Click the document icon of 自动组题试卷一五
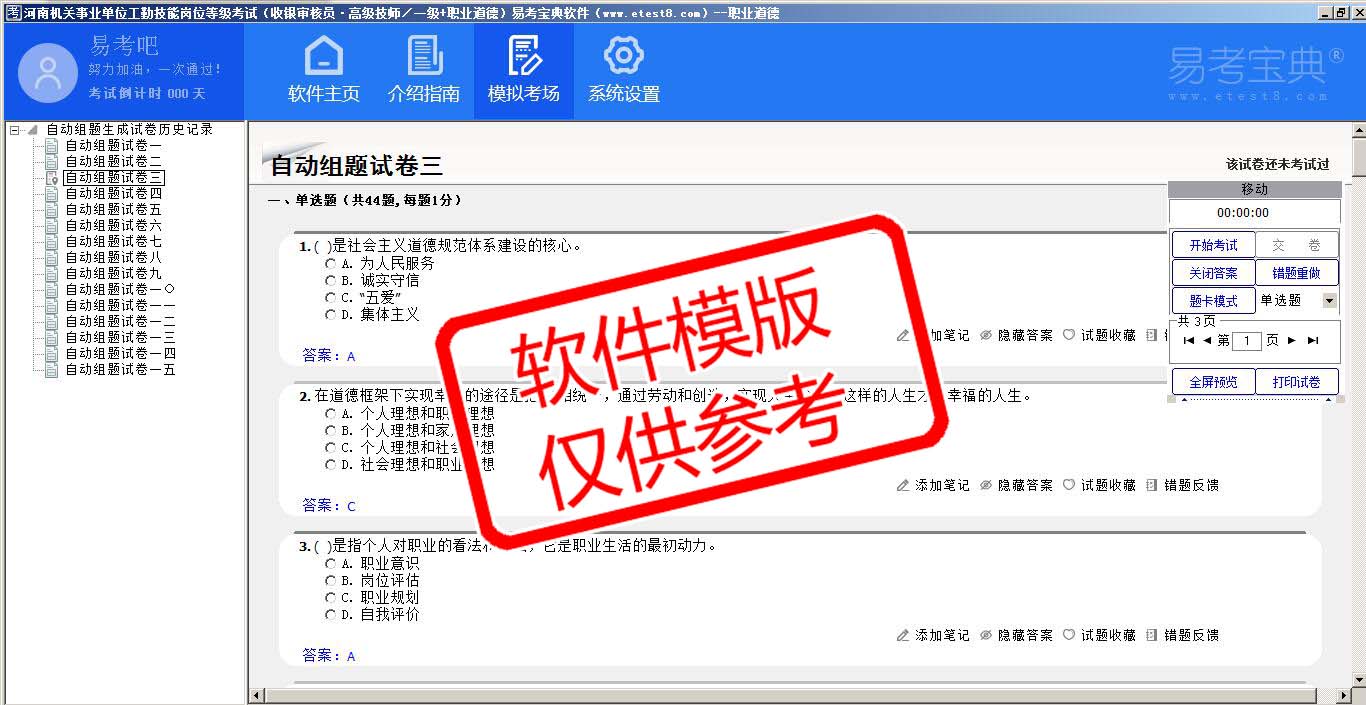1366x705 pixels. tap(51, 370)
